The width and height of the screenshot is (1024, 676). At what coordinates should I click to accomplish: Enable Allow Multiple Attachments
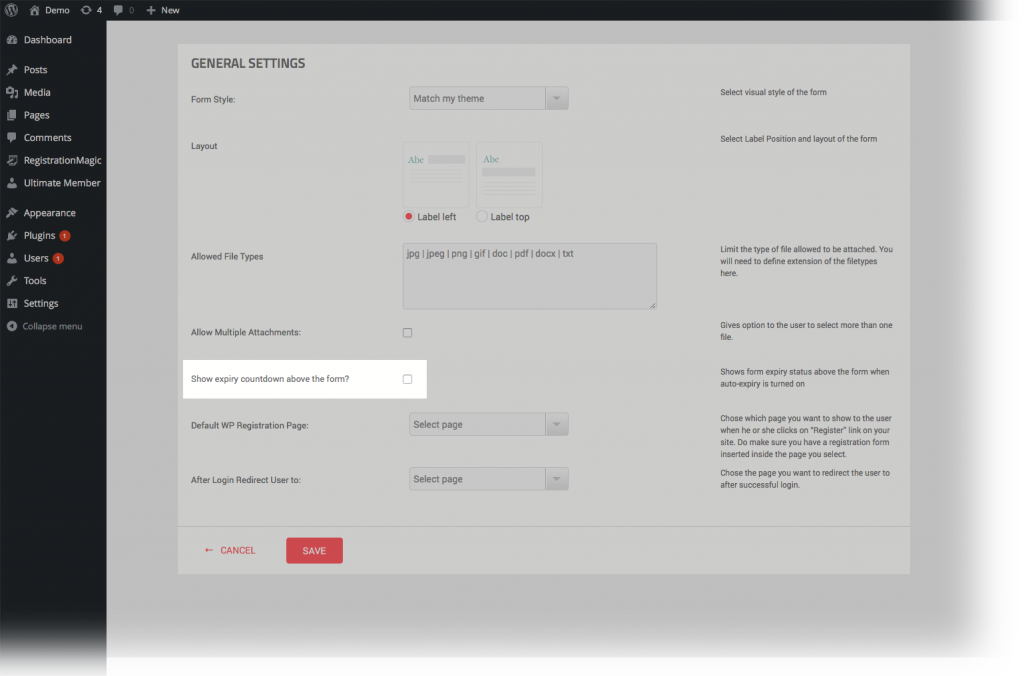pos(407,332)
